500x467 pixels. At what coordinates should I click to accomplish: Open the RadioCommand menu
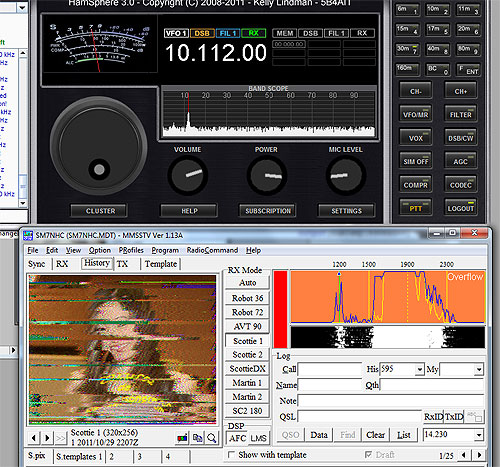pyautogui.click(x=212, y=250)
